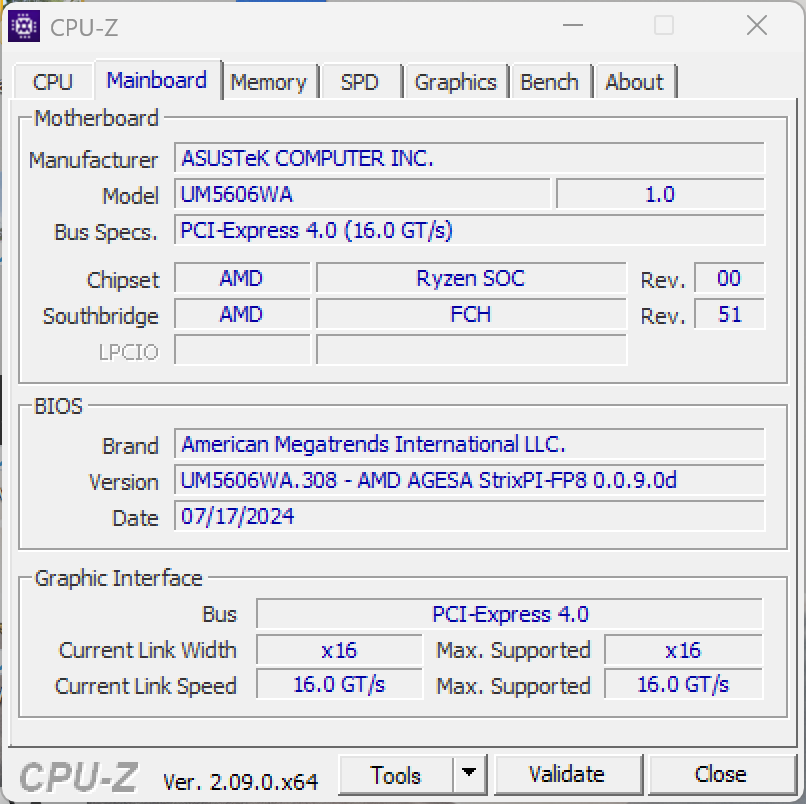
Task: Click the BIOS Version field
Action: coord(469,481)
